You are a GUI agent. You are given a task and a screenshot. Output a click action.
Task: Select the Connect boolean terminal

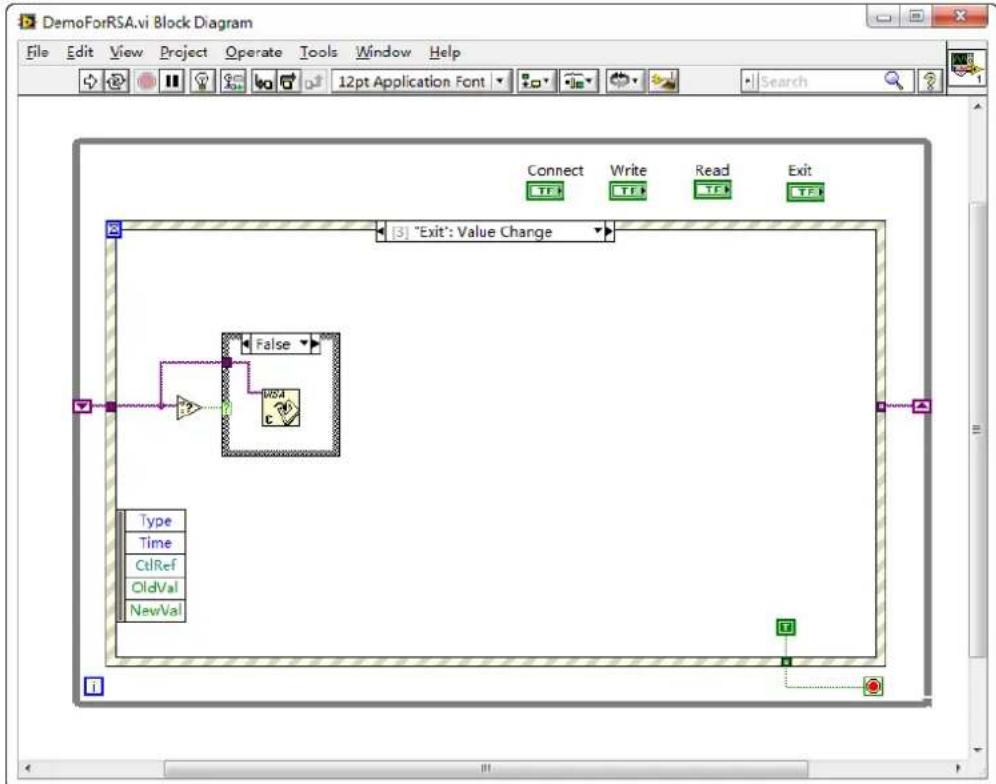pyautogui.click(x=545, y=191)
